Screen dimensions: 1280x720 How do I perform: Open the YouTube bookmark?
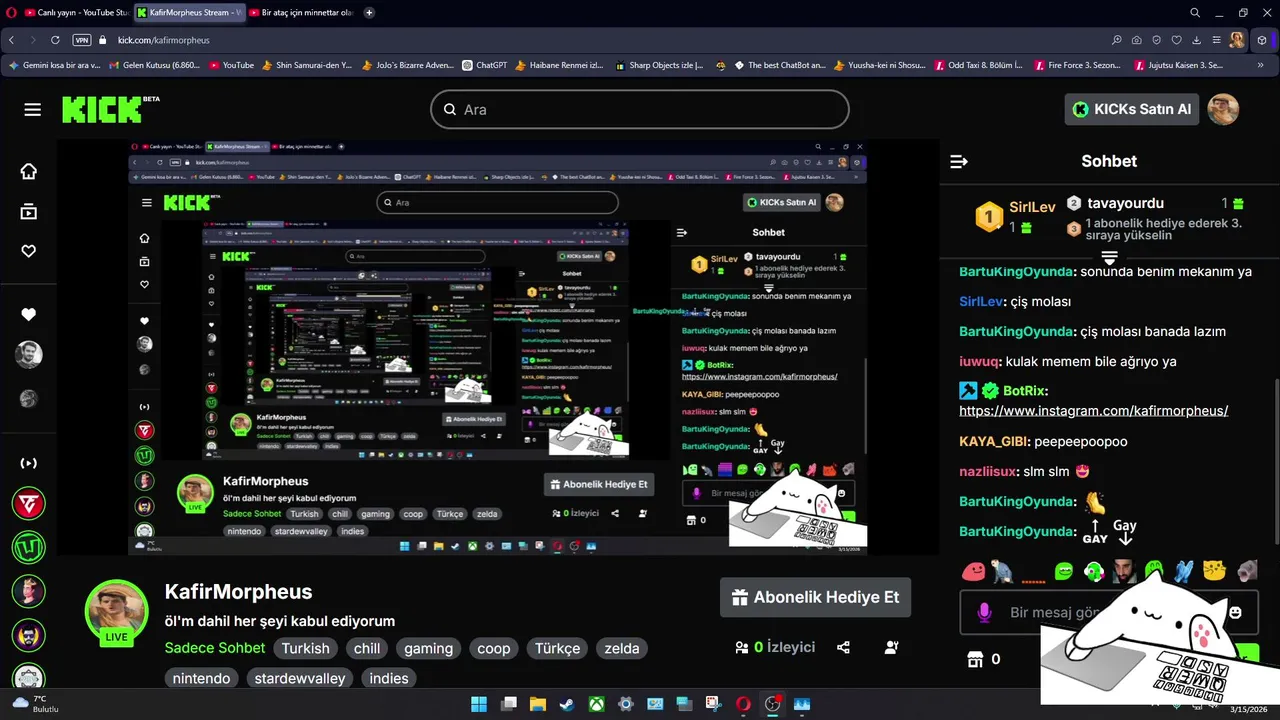pyautogui.click(x=232, y=65)
